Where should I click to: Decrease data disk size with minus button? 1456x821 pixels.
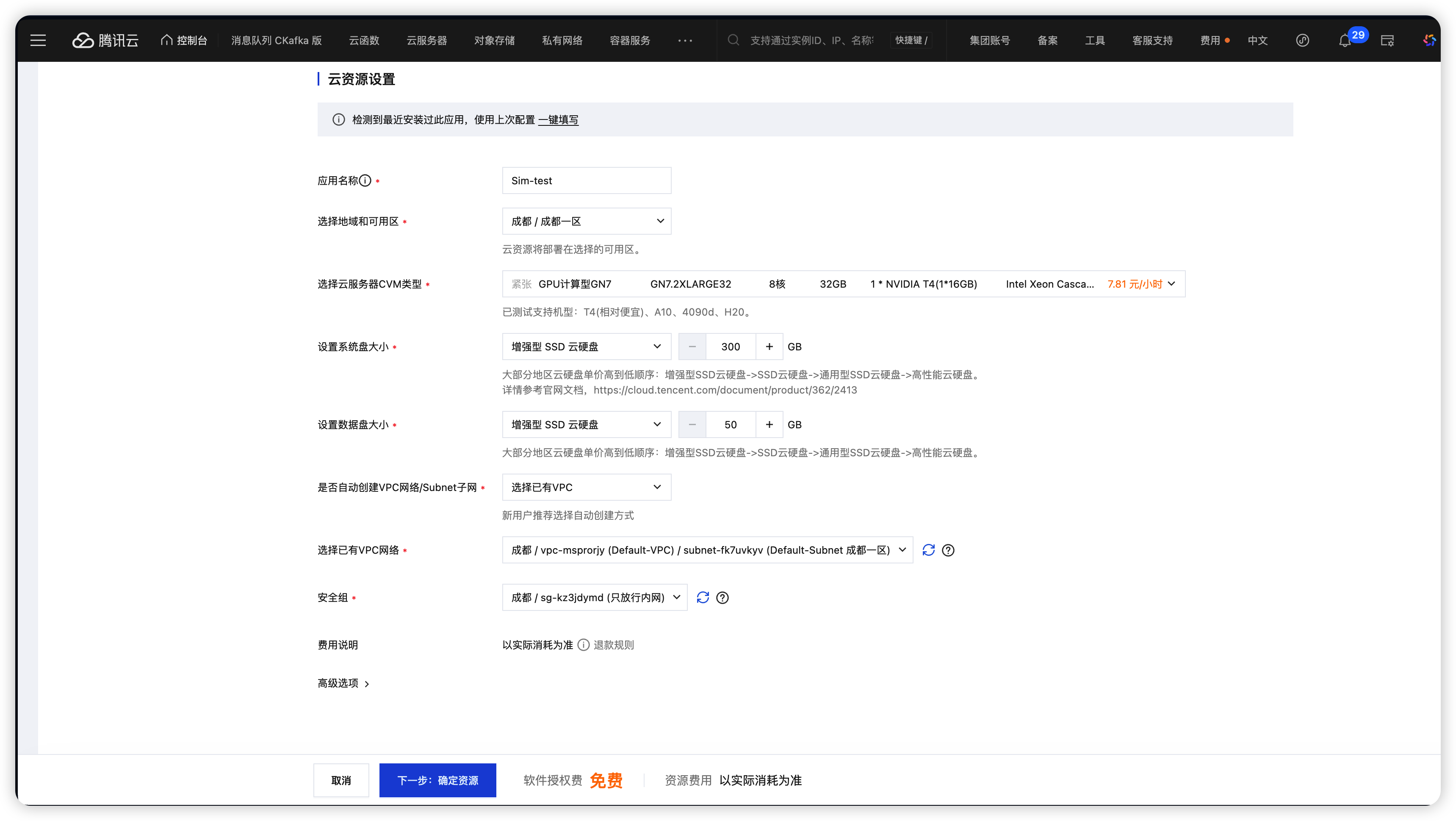point(692,424)
